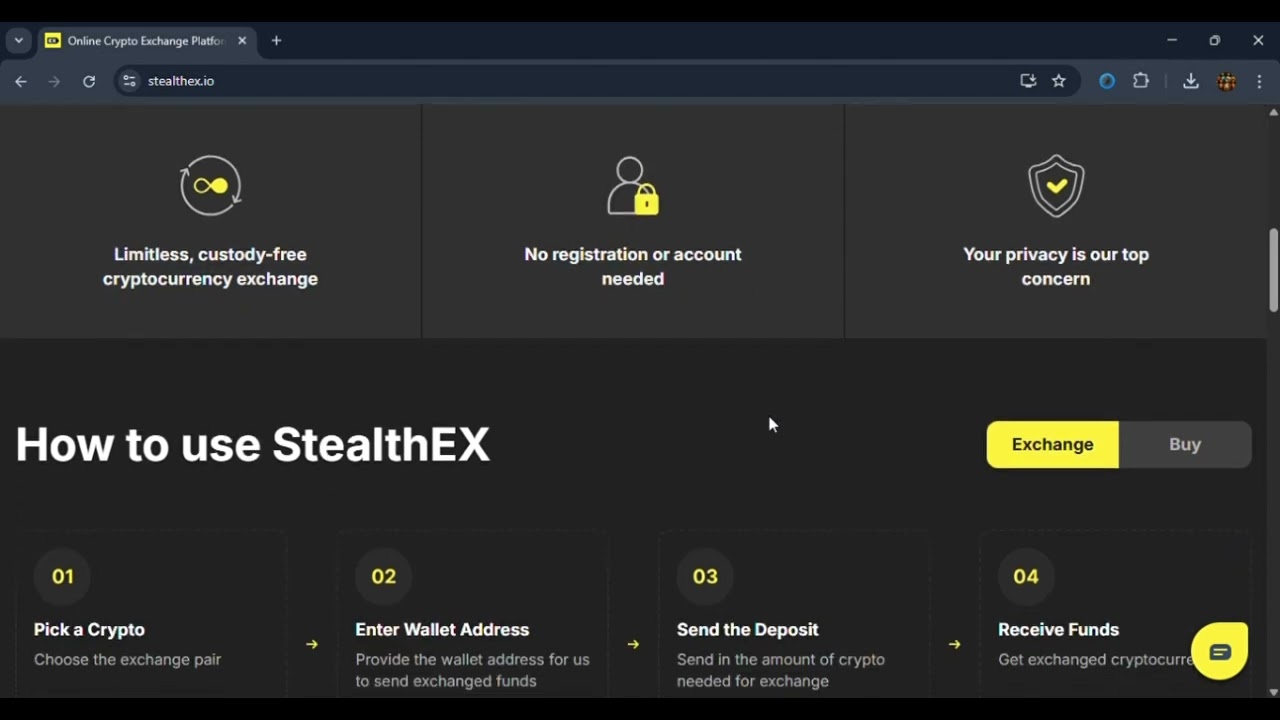
Task: Click the scrollbar up arrow
Action: coord(1273,112)
